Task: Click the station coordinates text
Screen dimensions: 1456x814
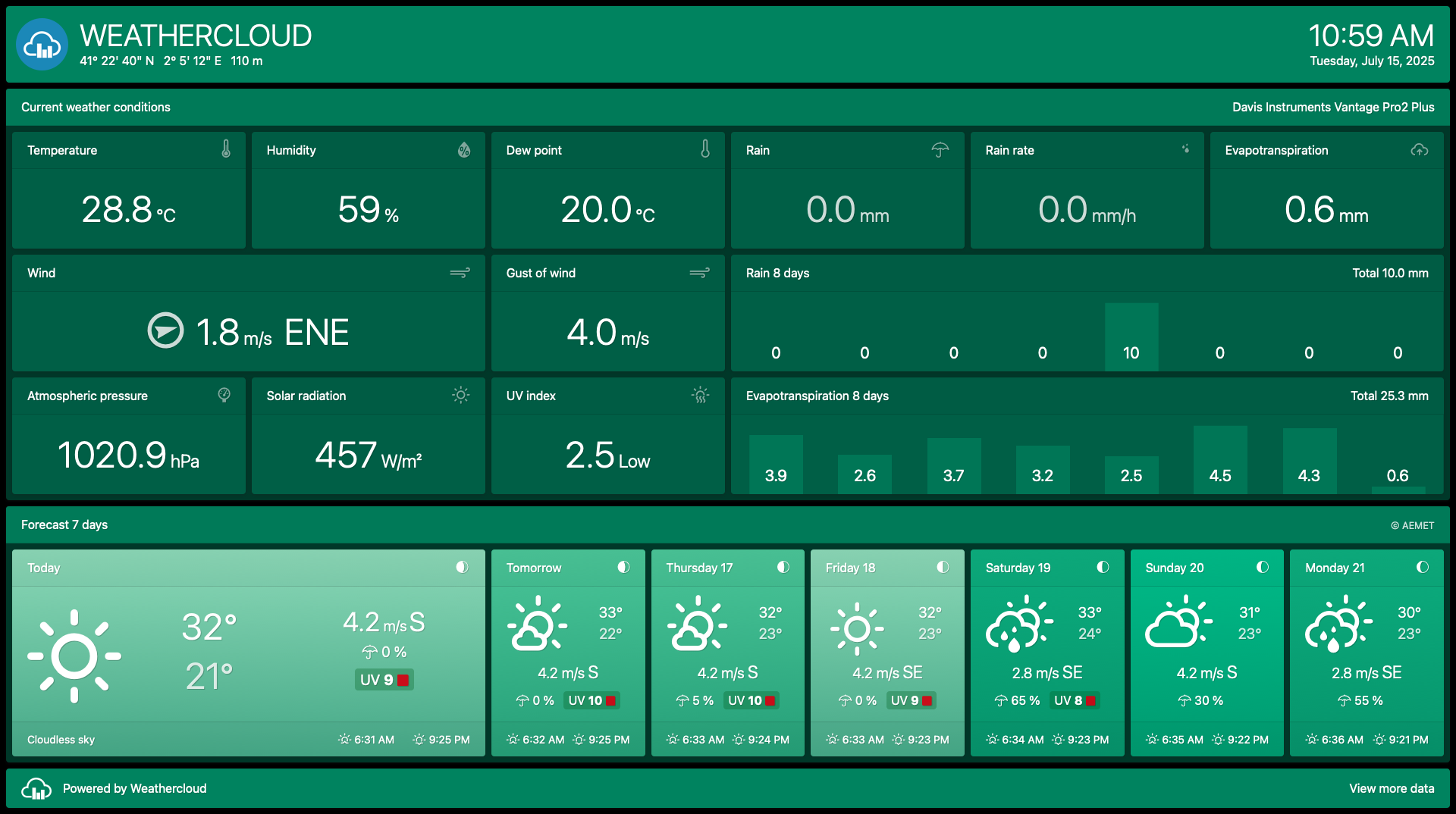Action: tap(171, 61)
